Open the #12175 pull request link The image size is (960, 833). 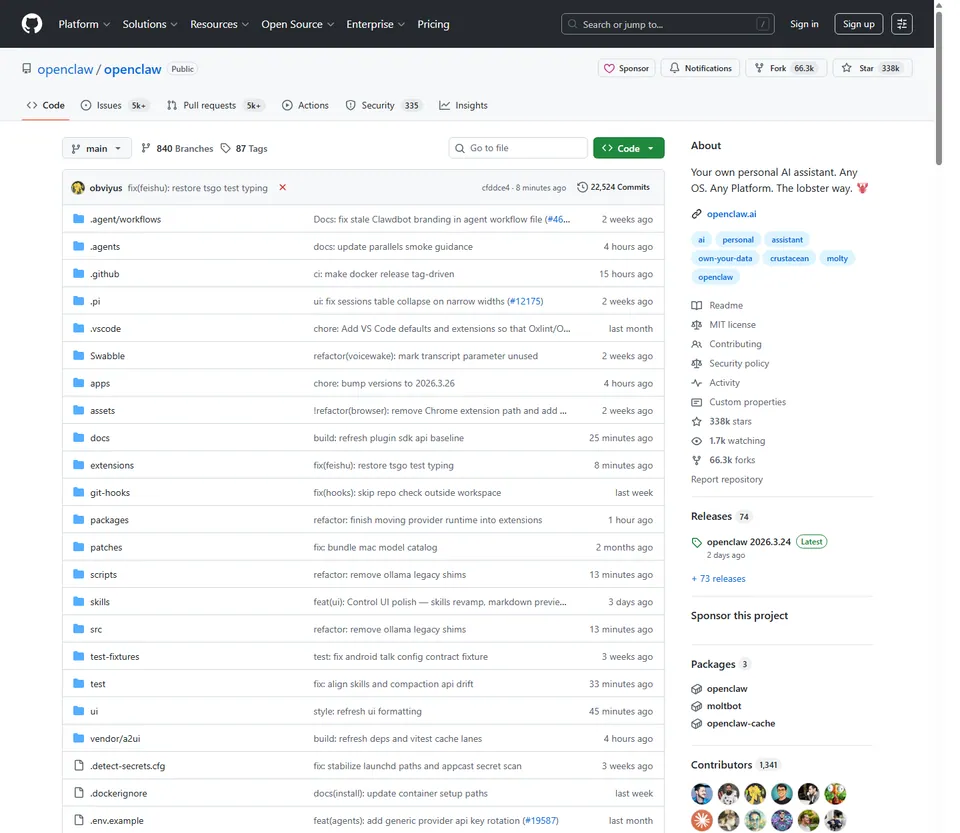(525, 301)
